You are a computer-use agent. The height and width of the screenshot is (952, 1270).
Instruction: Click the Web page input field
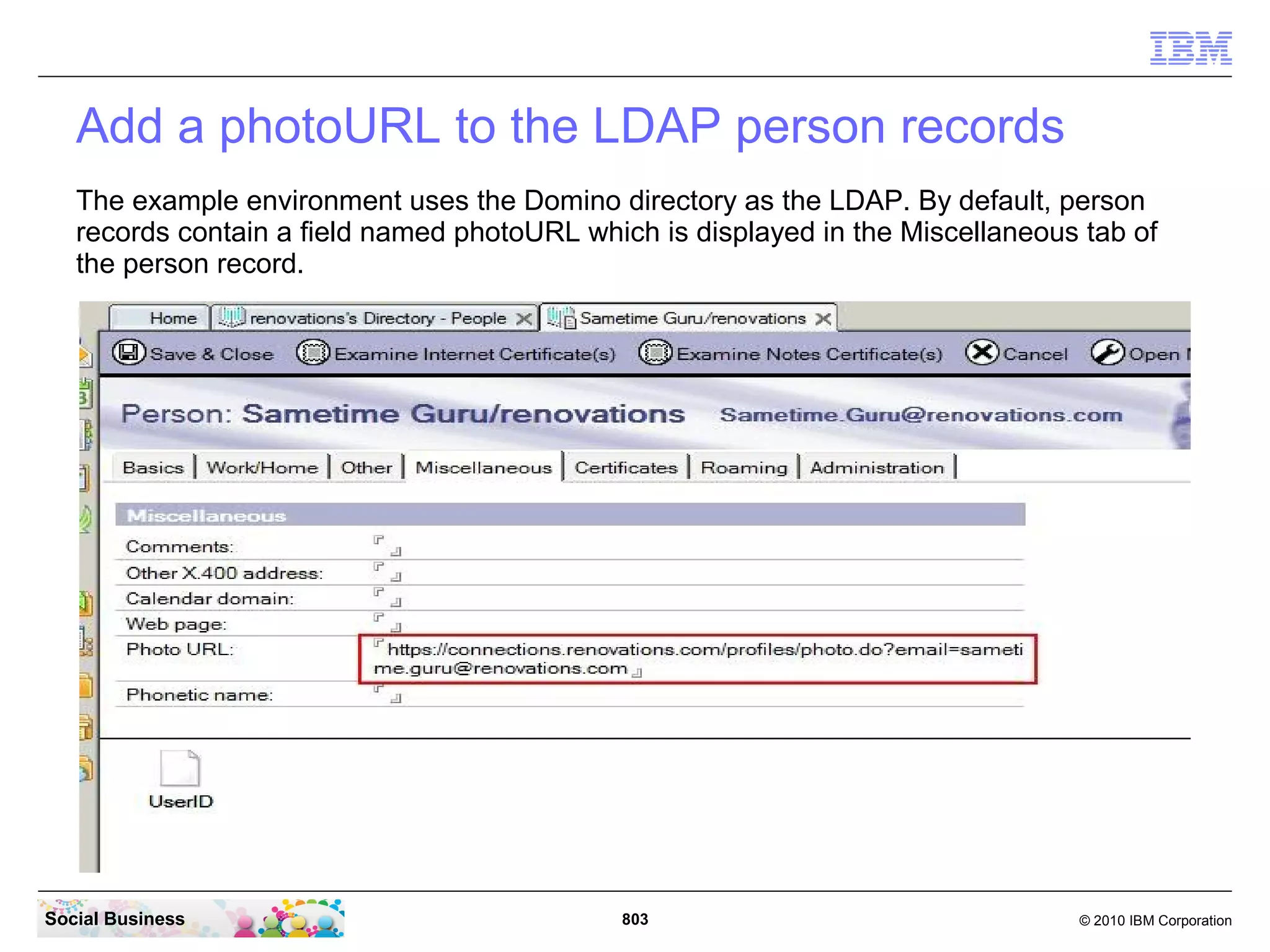click(388, 622)
